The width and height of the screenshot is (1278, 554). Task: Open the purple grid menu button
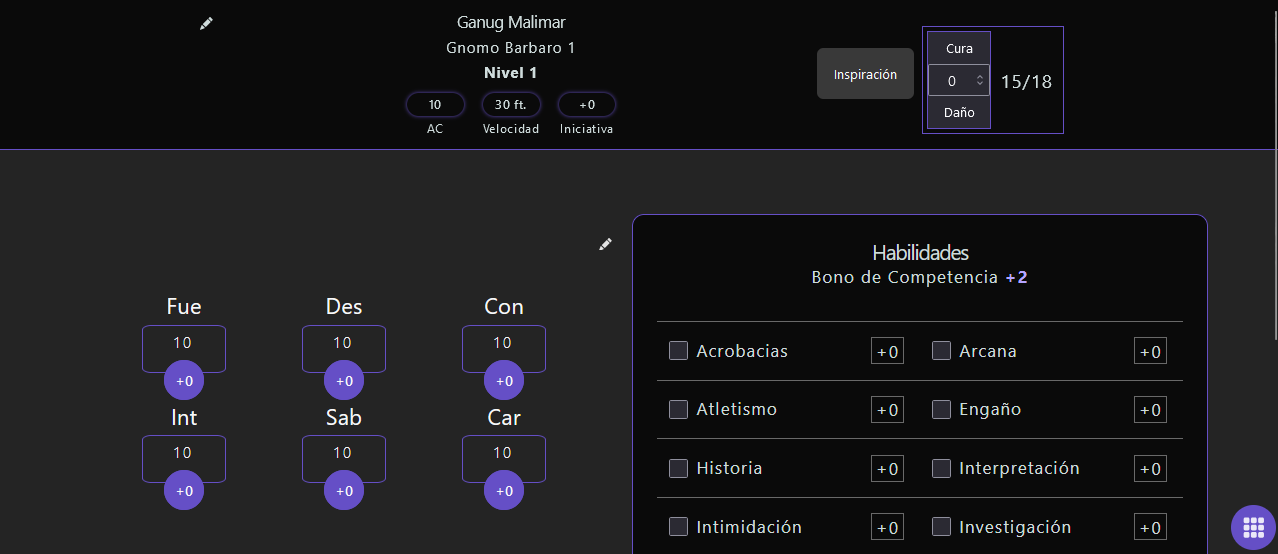[1253, 528]
